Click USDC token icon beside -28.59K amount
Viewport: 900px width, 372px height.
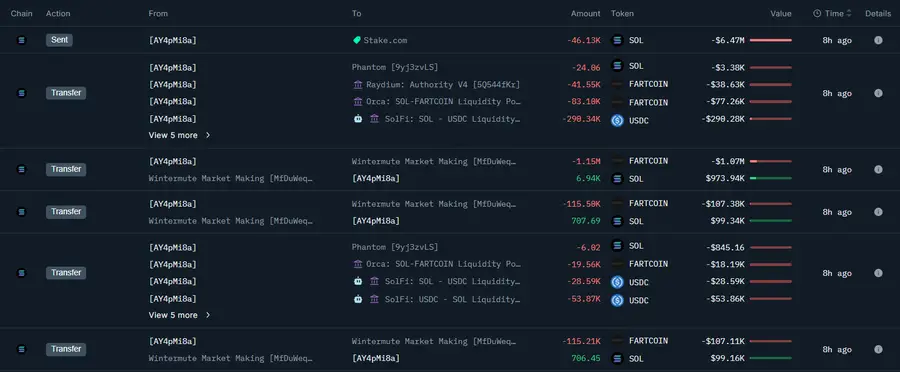[617, 282]
